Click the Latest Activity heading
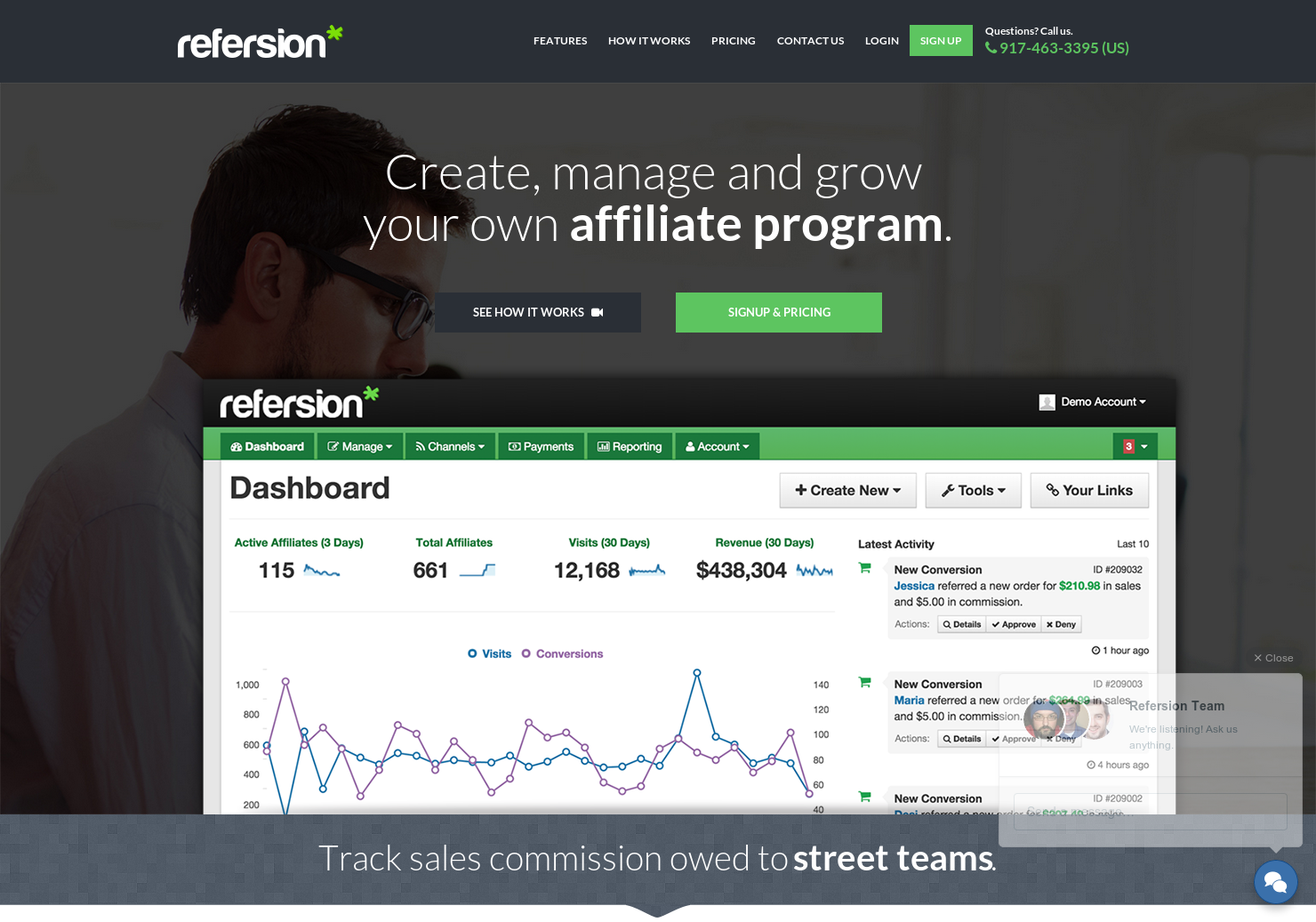Viewport: 1316px width, 922px height. (x=896, y=544)
